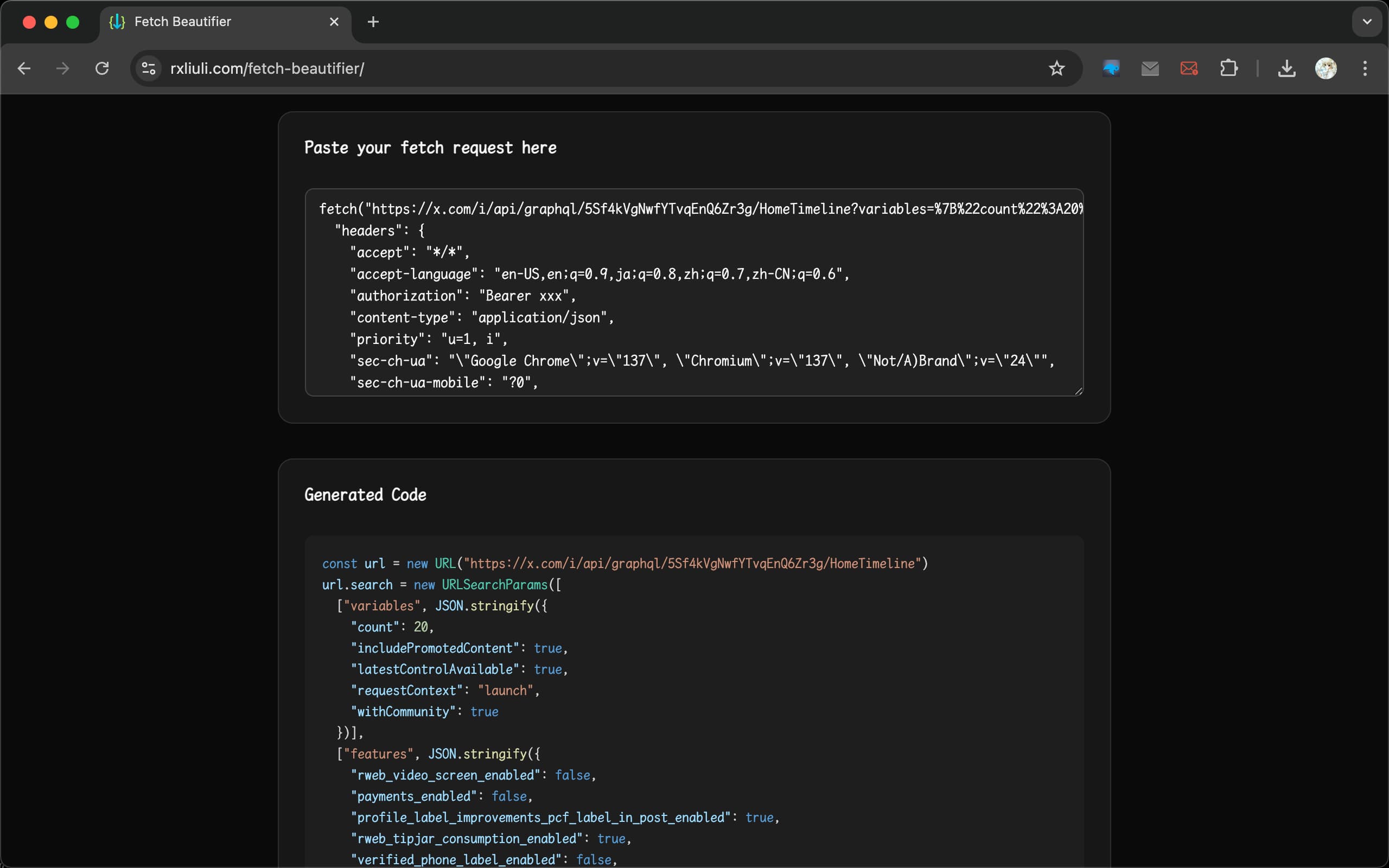
Task: Click the "rweb_tipjar_consumption_enabled" line
Action: click(x=492, y=839)
